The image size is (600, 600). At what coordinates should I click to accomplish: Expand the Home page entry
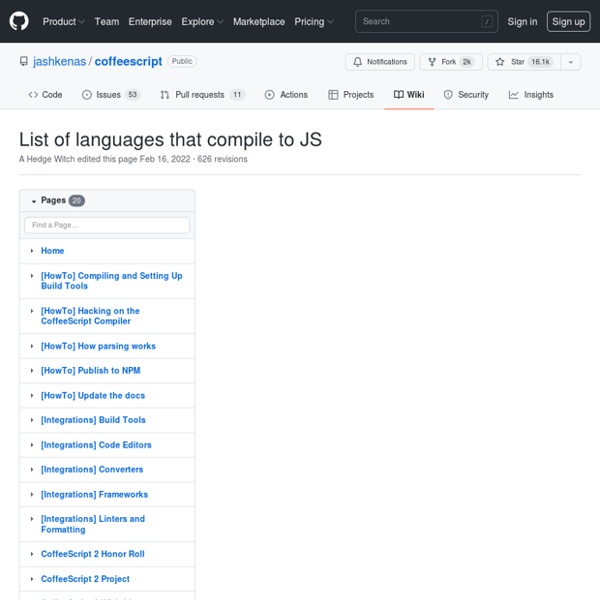coord(32,251)
